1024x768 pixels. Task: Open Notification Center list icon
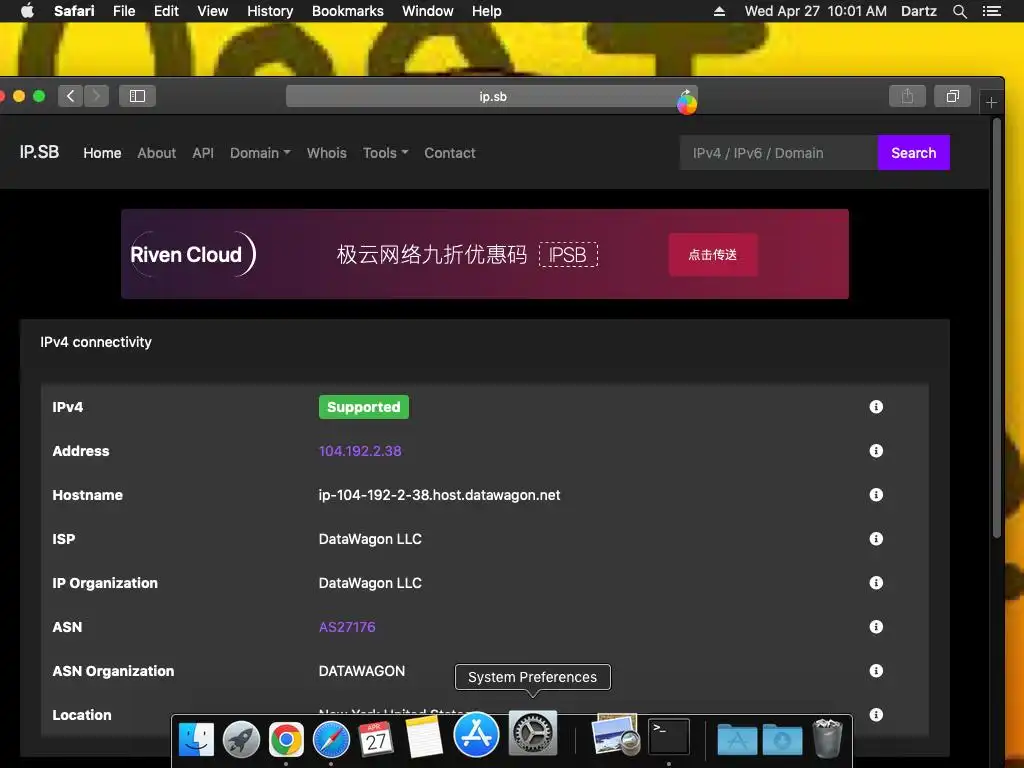point(992,11)
